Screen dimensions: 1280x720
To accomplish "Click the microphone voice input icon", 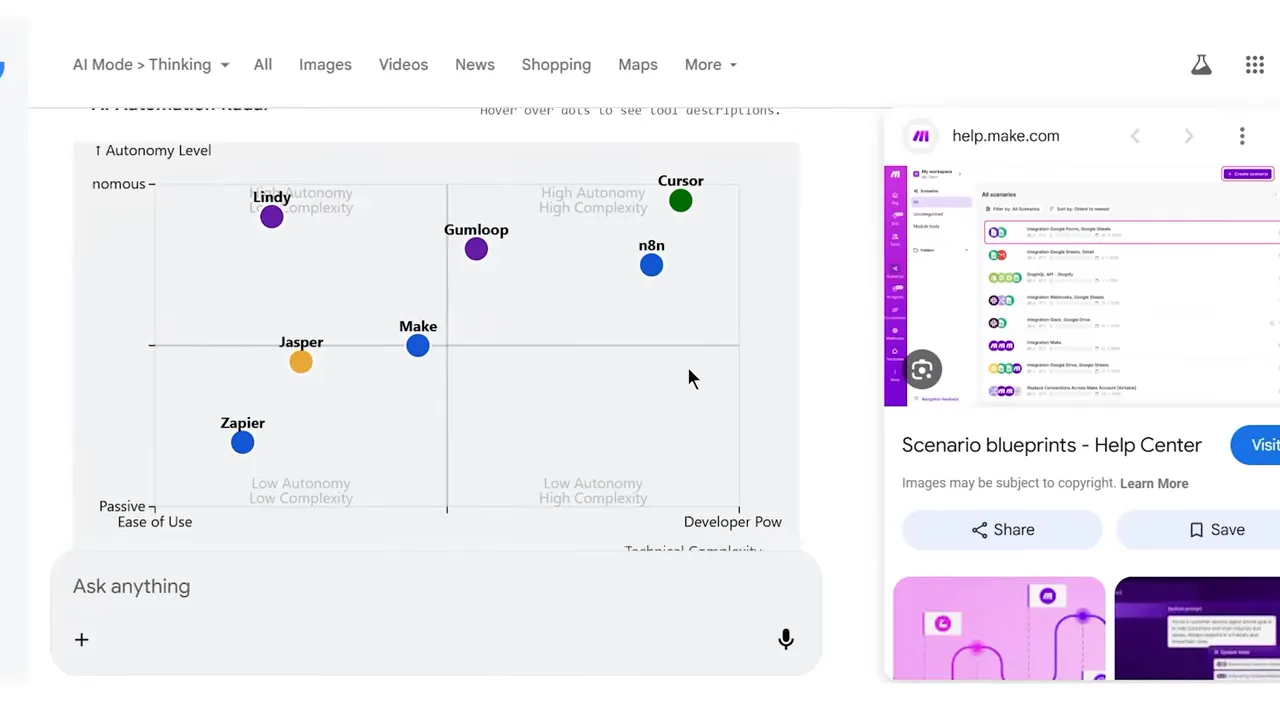I will tap(786, 639).
